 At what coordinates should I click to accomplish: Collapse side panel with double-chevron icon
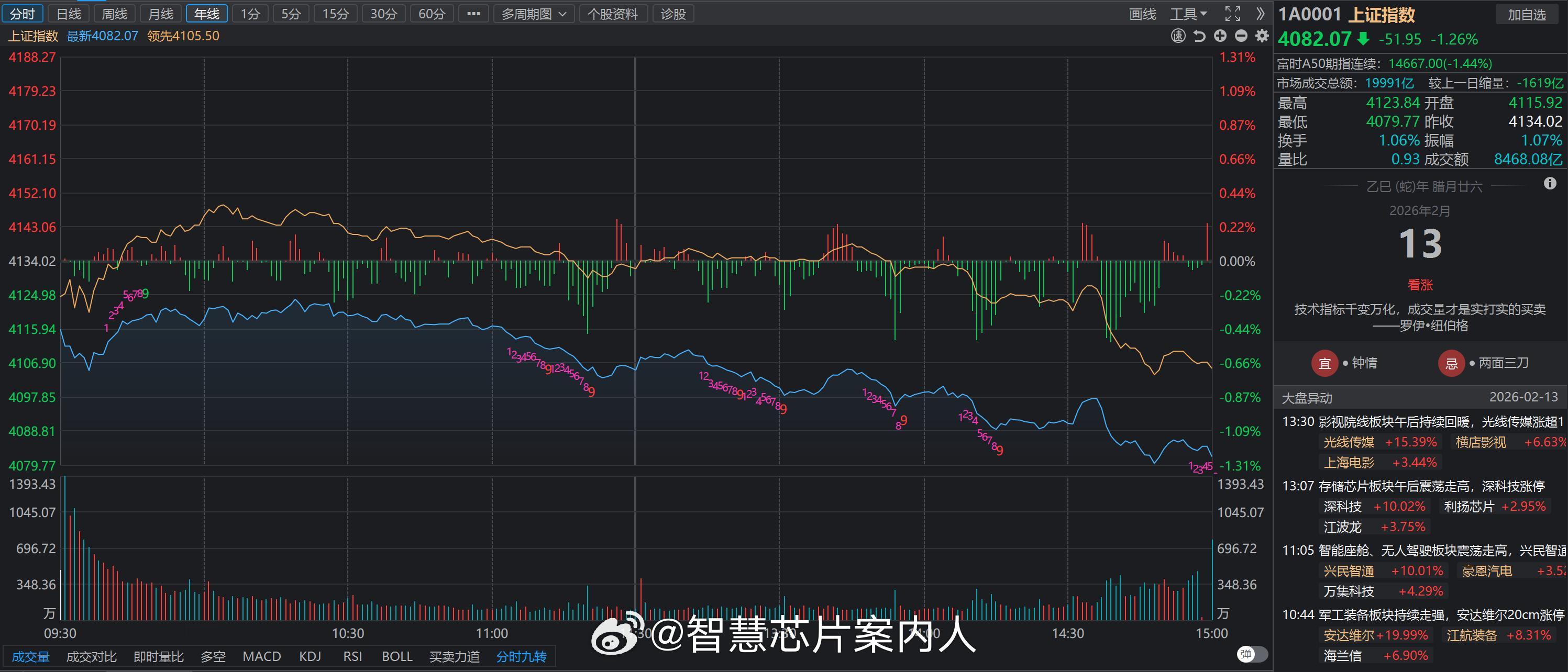tap(1261, 14)
